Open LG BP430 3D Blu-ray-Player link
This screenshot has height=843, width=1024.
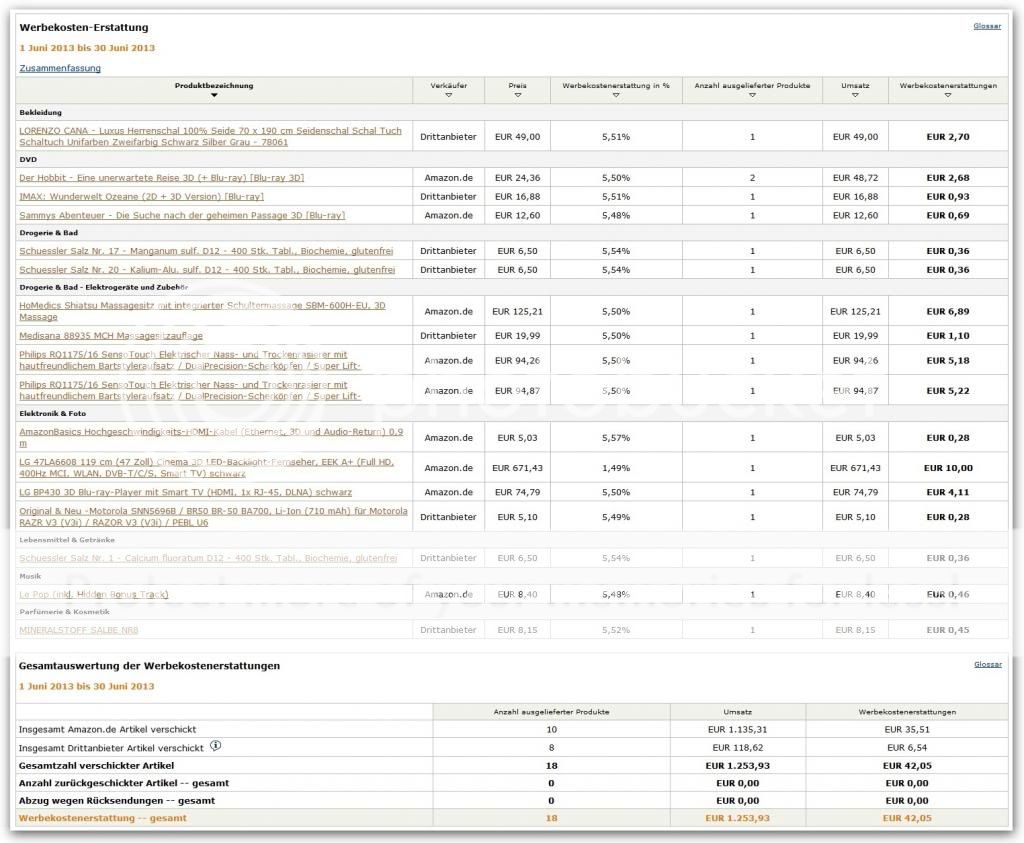pos(185,492)
